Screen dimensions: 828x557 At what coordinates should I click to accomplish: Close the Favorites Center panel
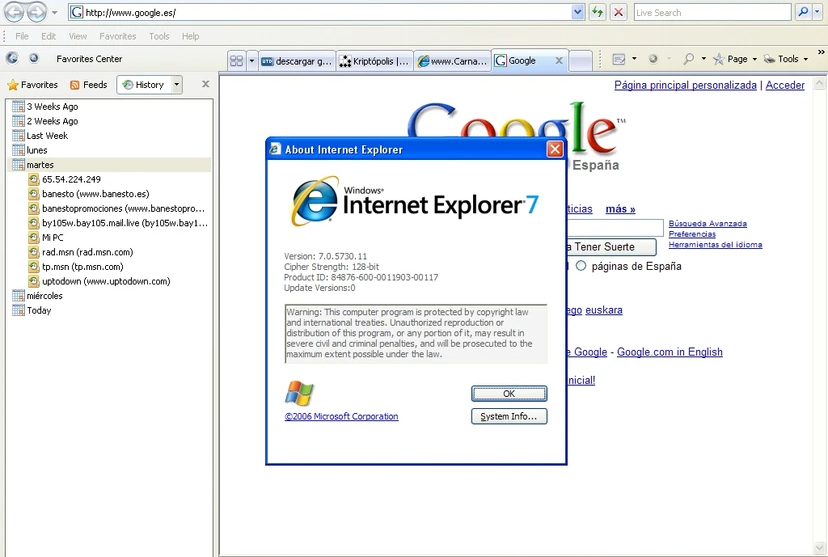(205, 84)
